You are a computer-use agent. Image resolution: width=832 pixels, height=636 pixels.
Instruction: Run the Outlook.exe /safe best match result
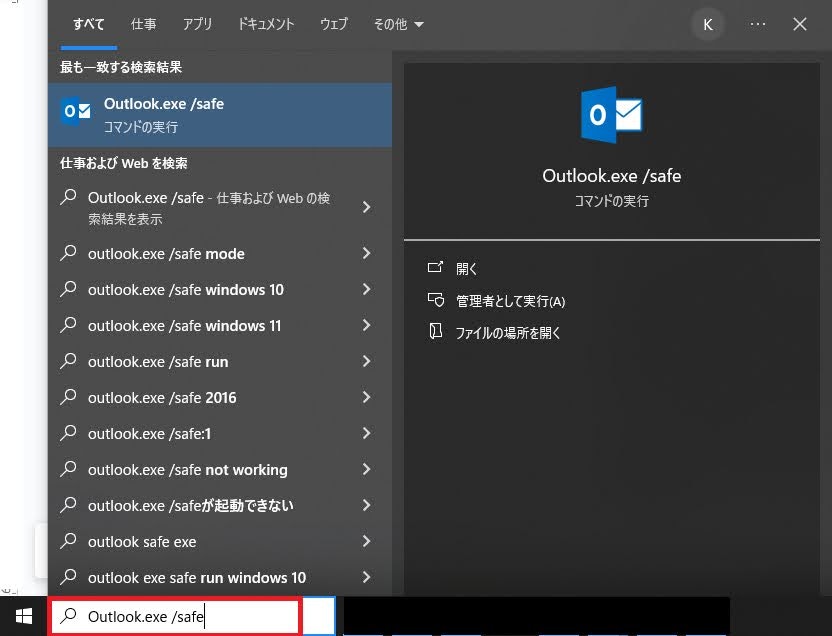[220, 114]
